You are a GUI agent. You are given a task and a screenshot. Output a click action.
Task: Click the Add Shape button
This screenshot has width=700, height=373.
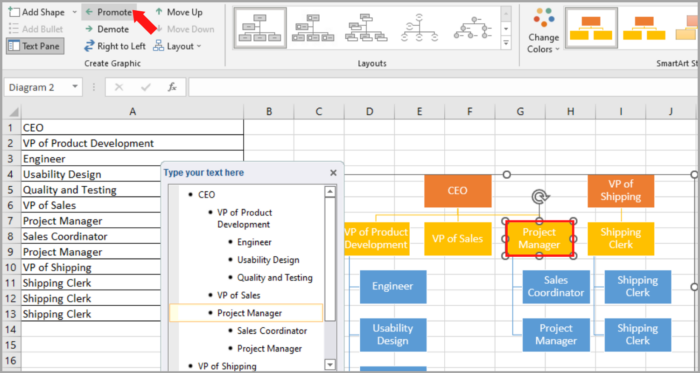37,12
